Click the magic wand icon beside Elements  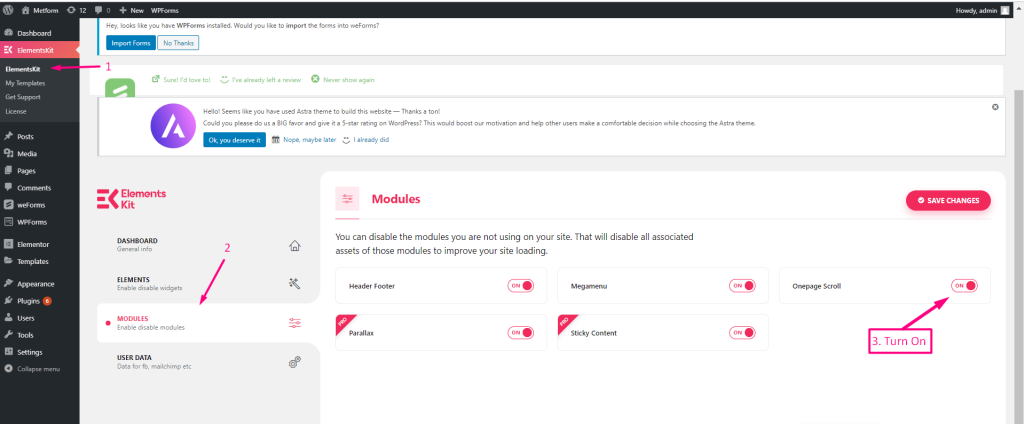(295, 284)
